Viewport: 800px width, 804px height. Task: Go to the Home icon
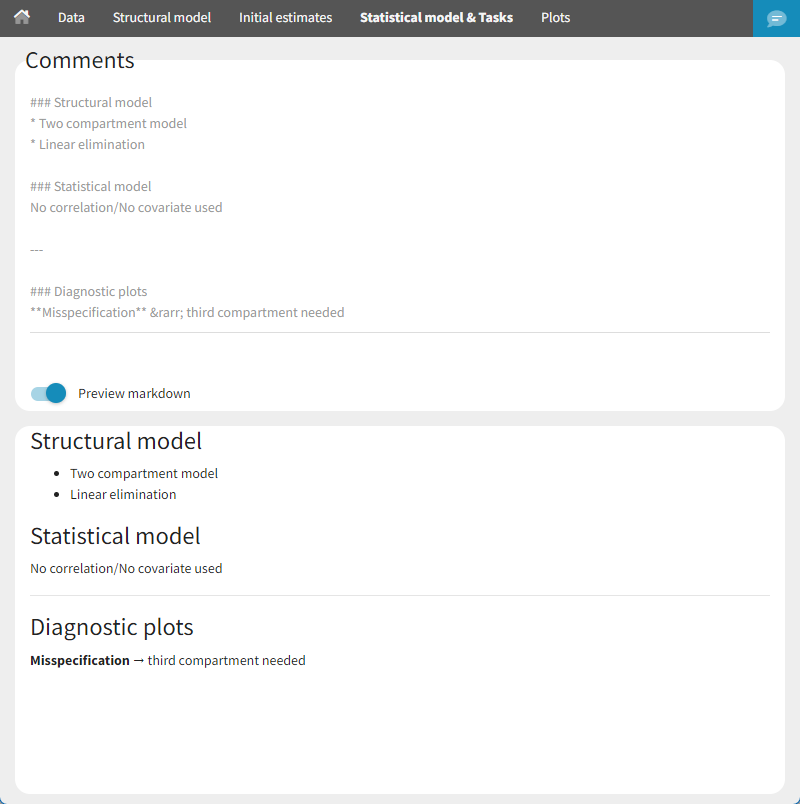click(x=22, y=17)
